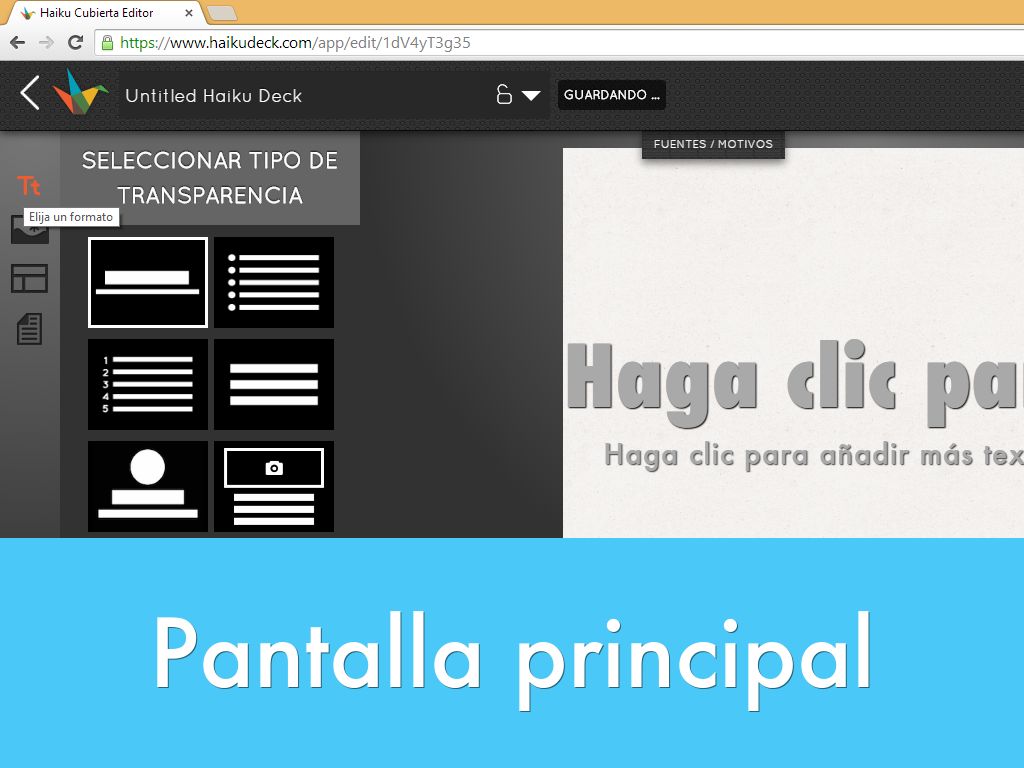The width and height of the screenshot is (1024, 768).
Task: Click the Guardando save button
Action: 611,96
